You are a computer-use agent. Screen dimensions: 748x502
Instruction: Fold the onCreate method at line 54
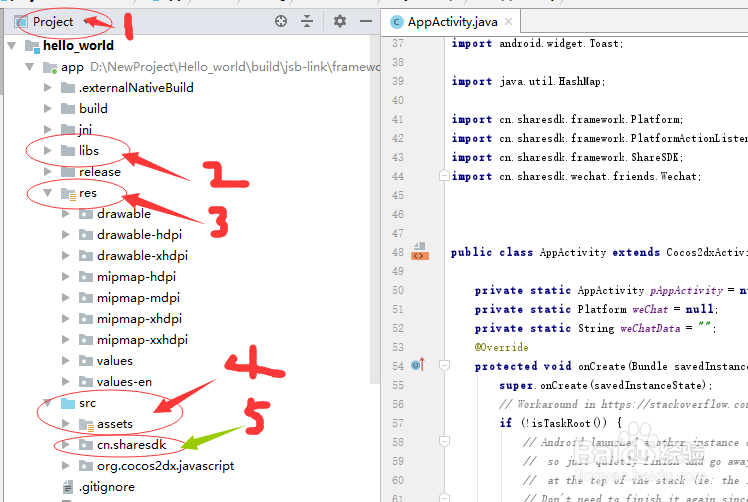444,366
